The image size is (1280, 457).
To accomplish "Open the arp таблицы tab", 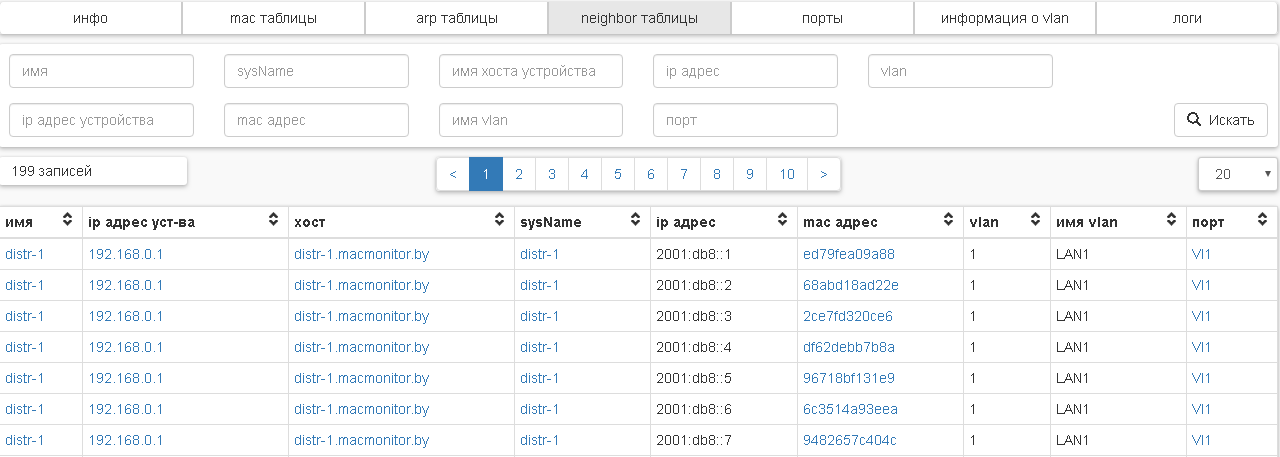I will (x=456, y=18).
